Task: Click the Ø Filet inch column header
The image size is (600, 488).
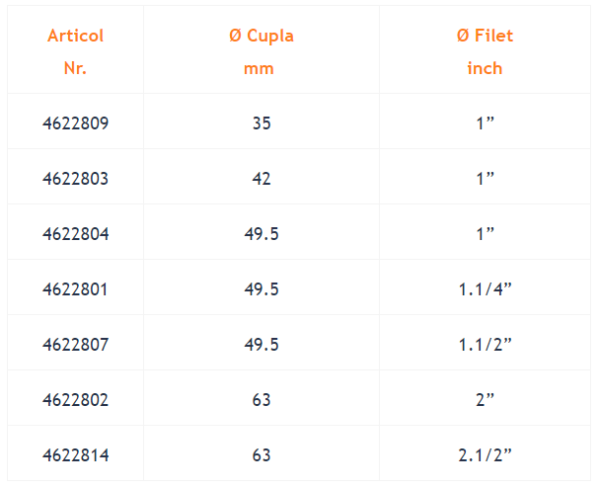Action: pos(485,52)
